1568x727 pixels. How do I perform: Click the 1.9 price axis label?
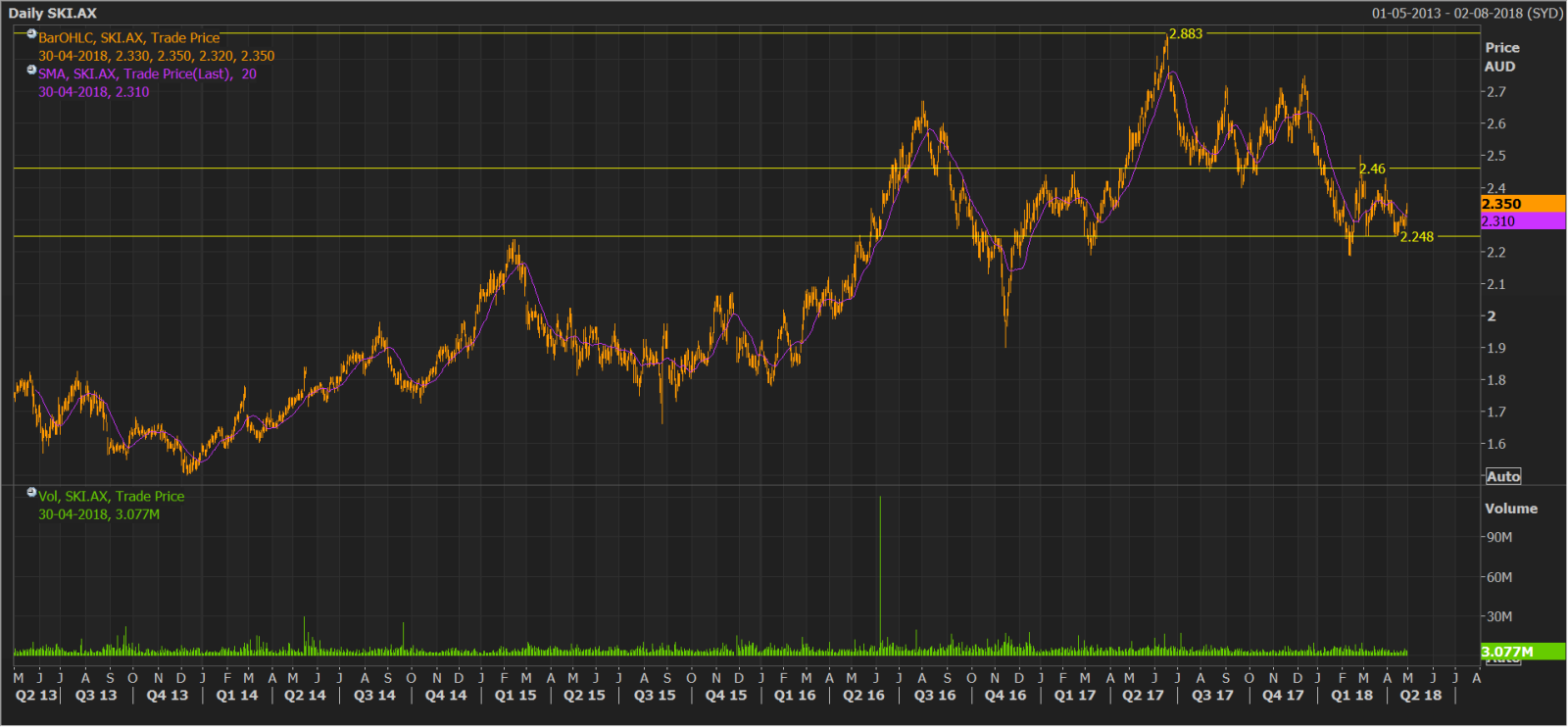tap(1496, 348)
